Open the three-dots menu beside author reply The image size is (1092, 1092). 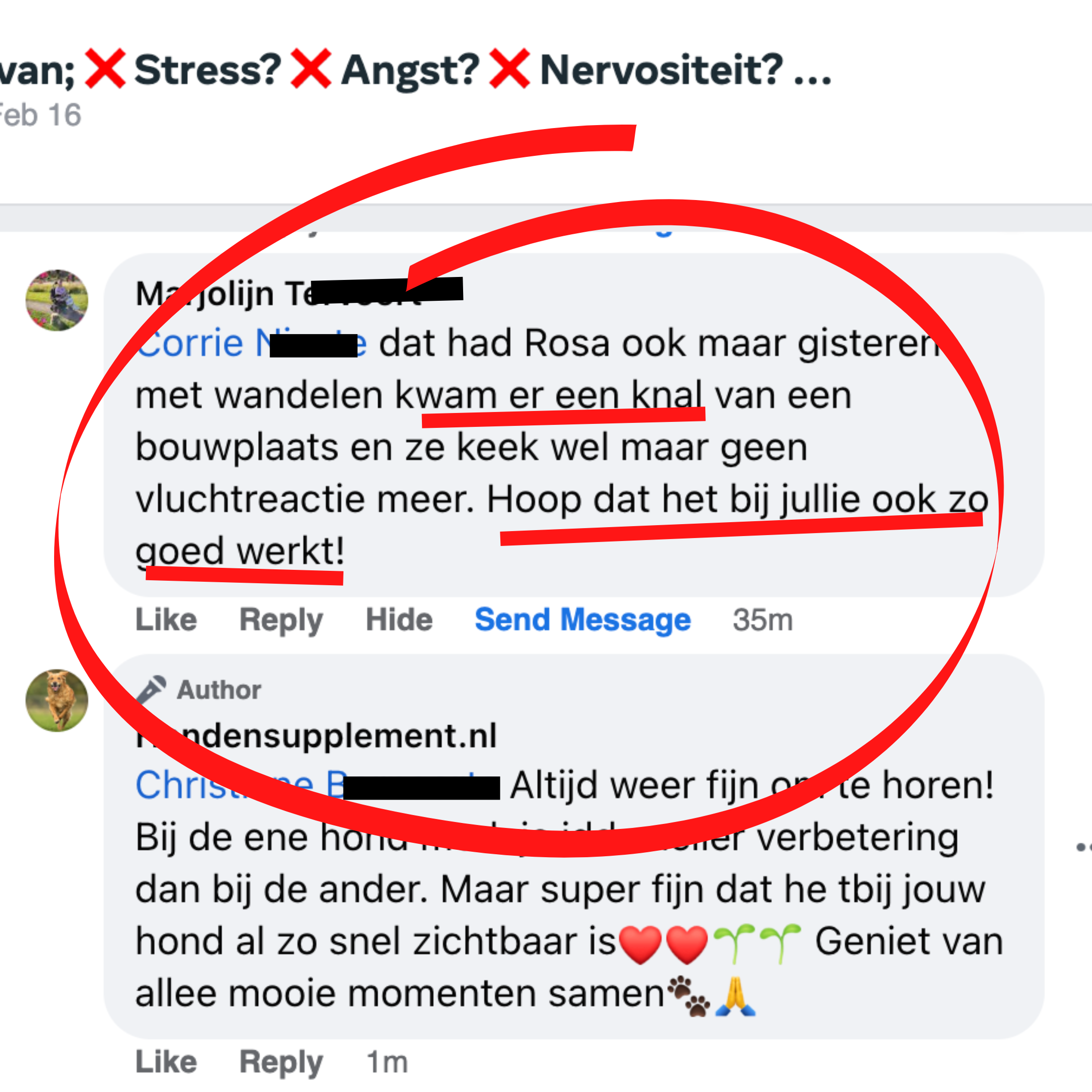coord(1084,847)
